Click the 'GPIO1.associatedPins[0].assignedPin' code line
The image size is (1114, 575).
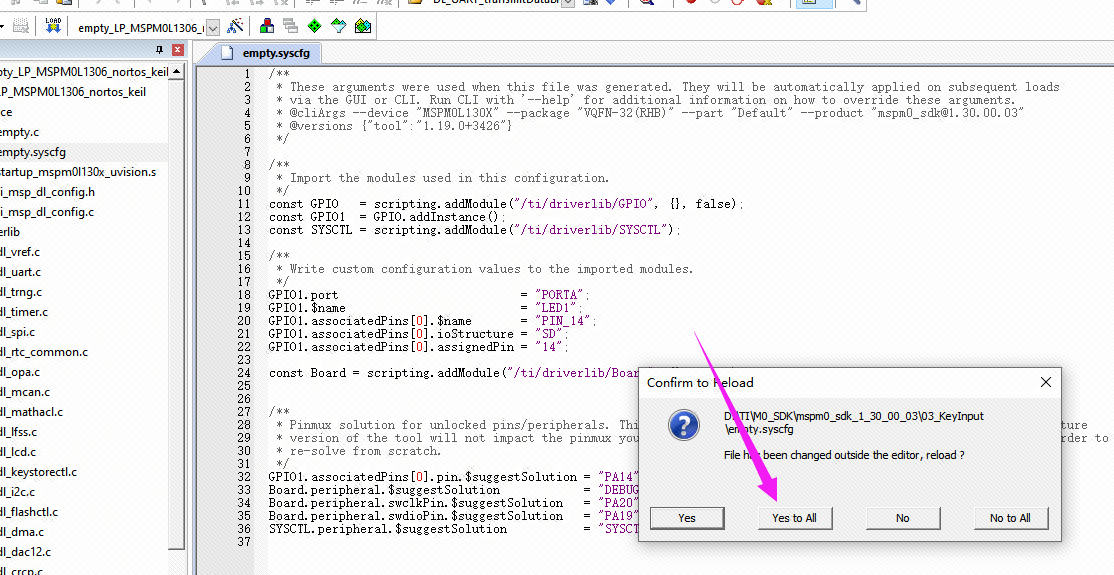419,347
